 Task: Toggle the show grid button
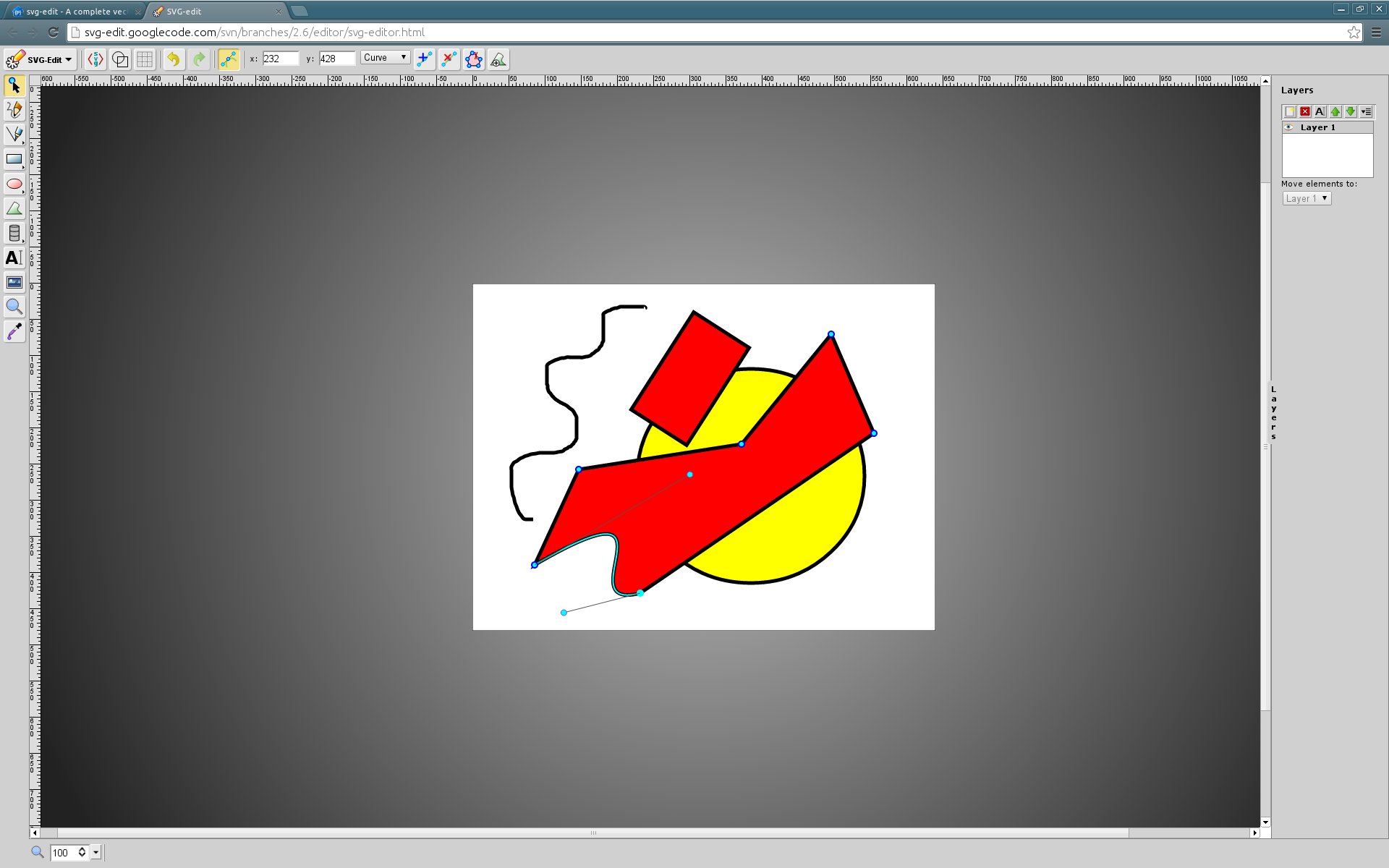pos(145,59)
